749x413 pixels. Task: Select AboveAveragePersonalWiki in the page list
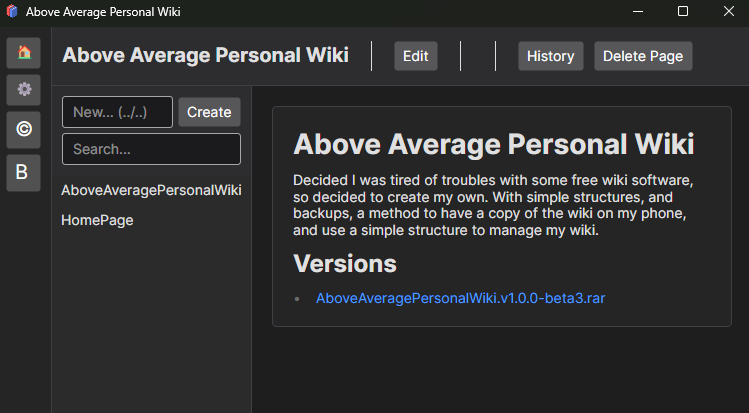click(151, 190)
